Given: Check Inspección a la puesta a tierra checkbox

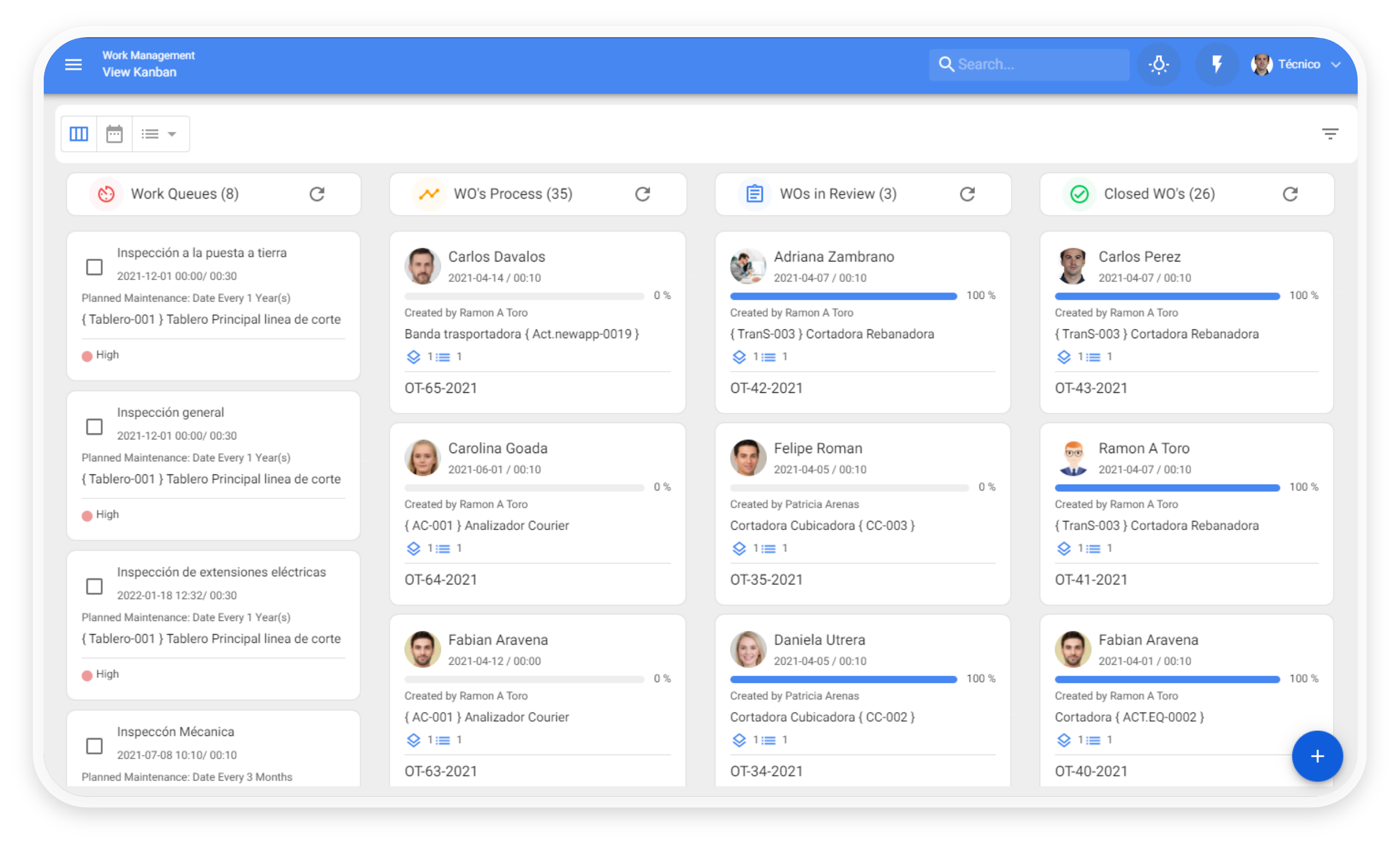Looking at the screenshot, I should pyautogui.click(x=94, y=267).
